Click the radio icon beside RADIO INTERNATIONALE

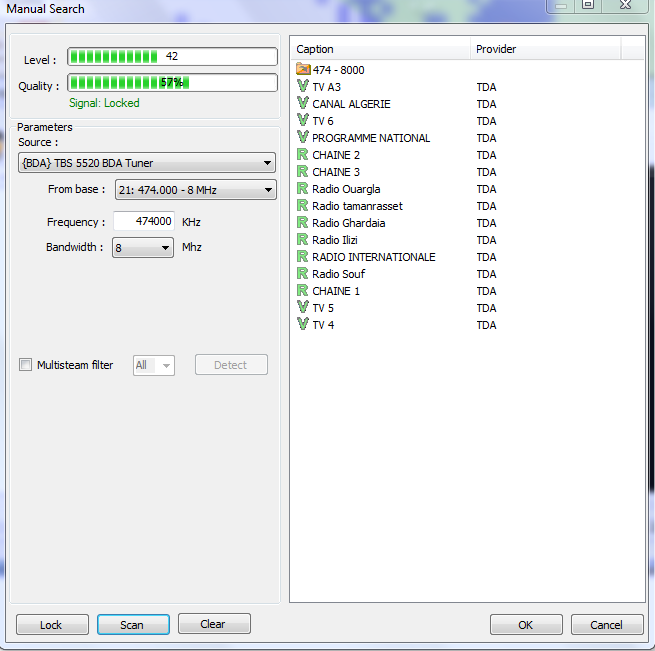(303, 257)
